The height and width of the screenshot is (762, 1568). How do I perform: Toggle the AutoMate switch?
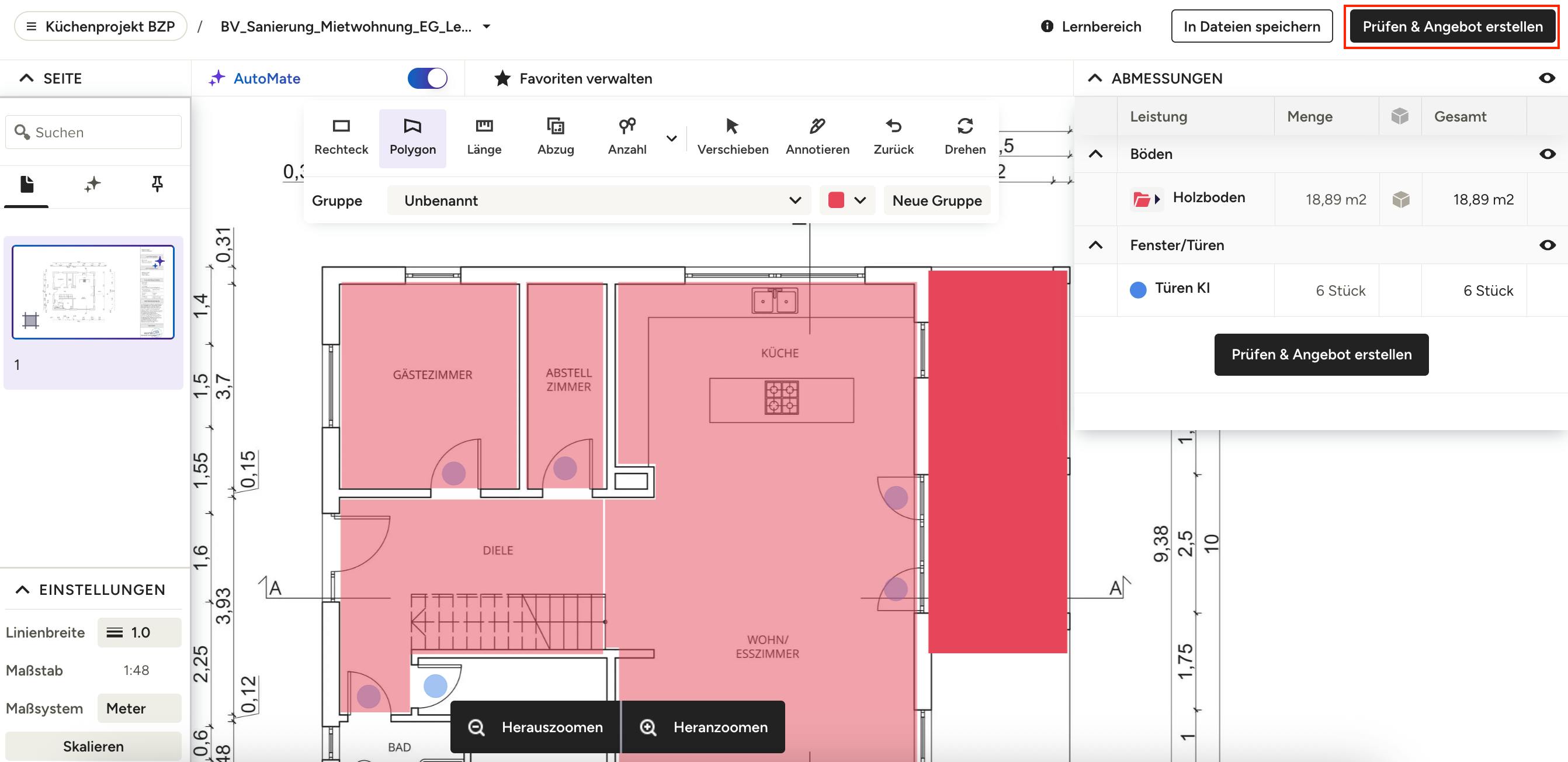point(427,78)
